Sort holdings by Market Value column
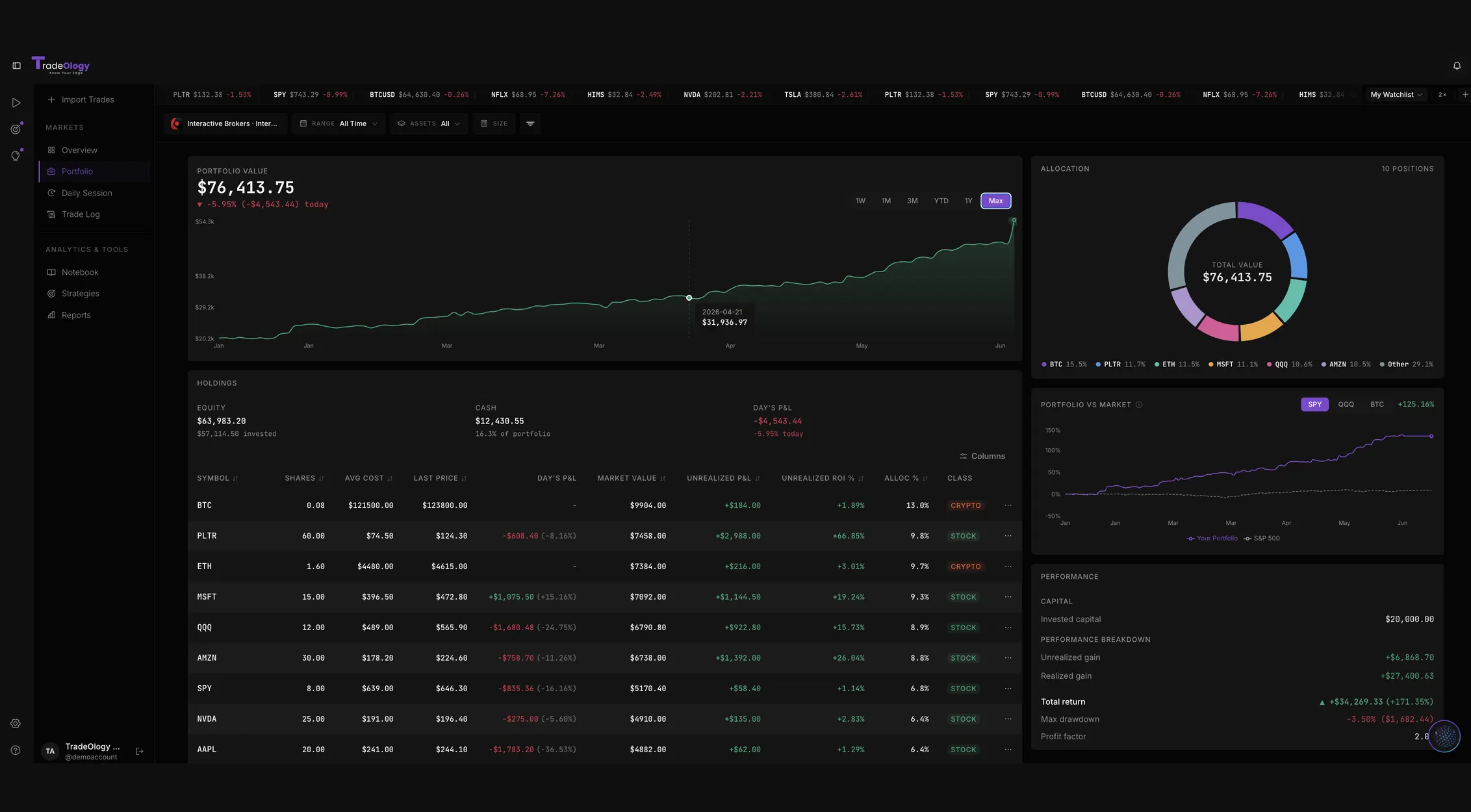This screenshot has width=1471, height=812. tap(632, 478)
